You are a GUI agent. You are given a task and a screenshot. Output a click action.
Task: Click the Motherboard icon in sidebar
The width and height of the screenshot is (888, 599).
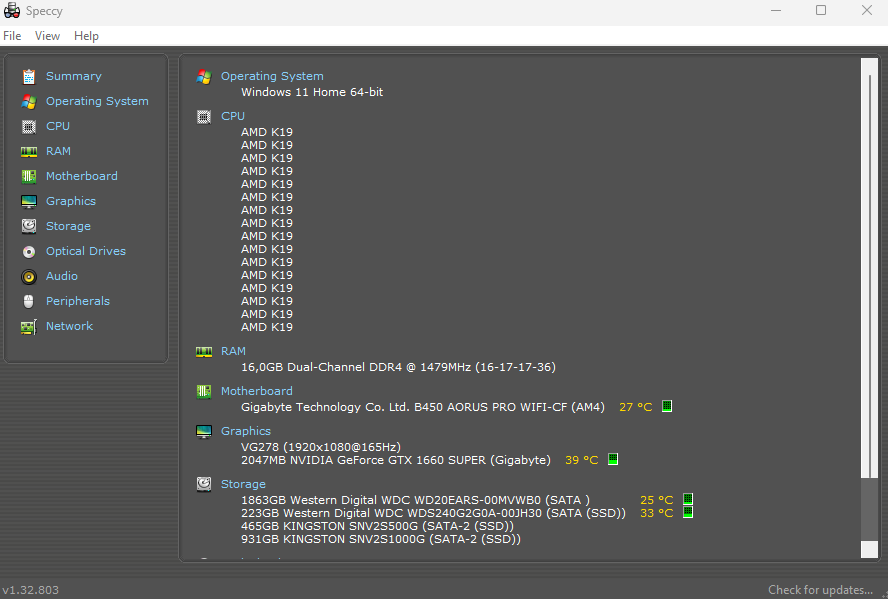pos(29,176)
